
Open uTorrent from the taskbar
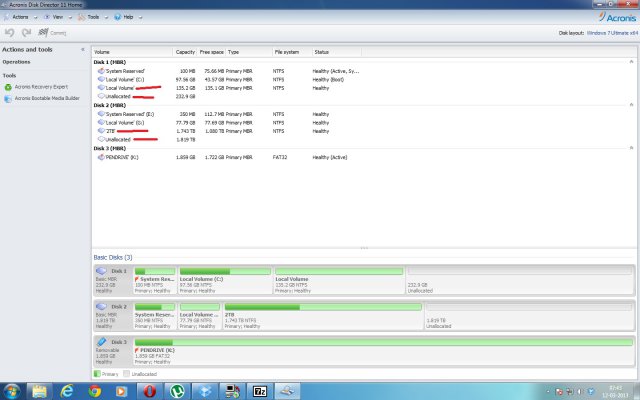click(177, 391)
